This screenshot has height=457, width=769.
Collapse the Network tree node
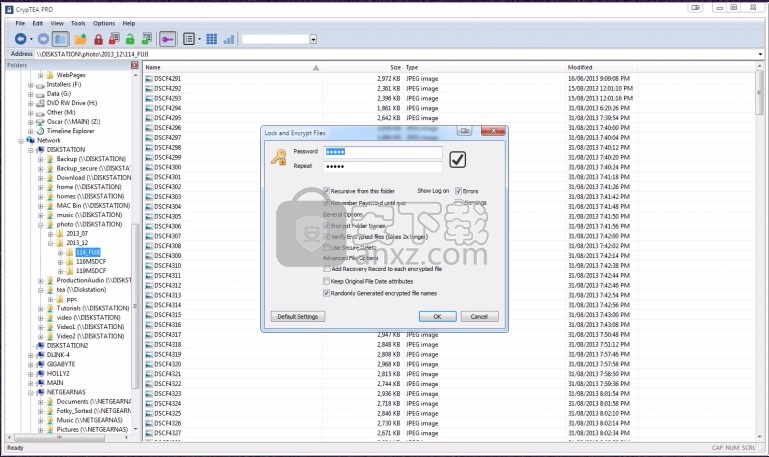pos(21,141)
